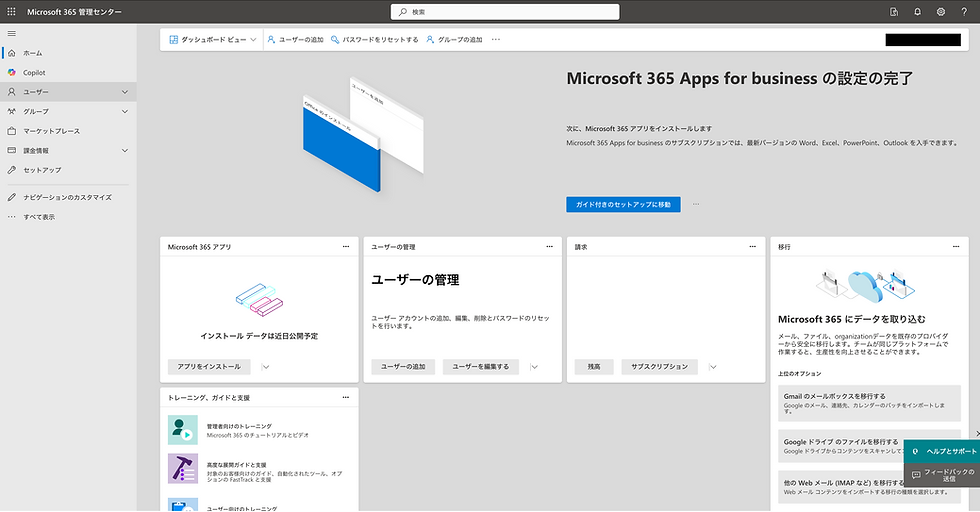
Task: Open 請求 card options ellipsis
Action: [752, 247]
